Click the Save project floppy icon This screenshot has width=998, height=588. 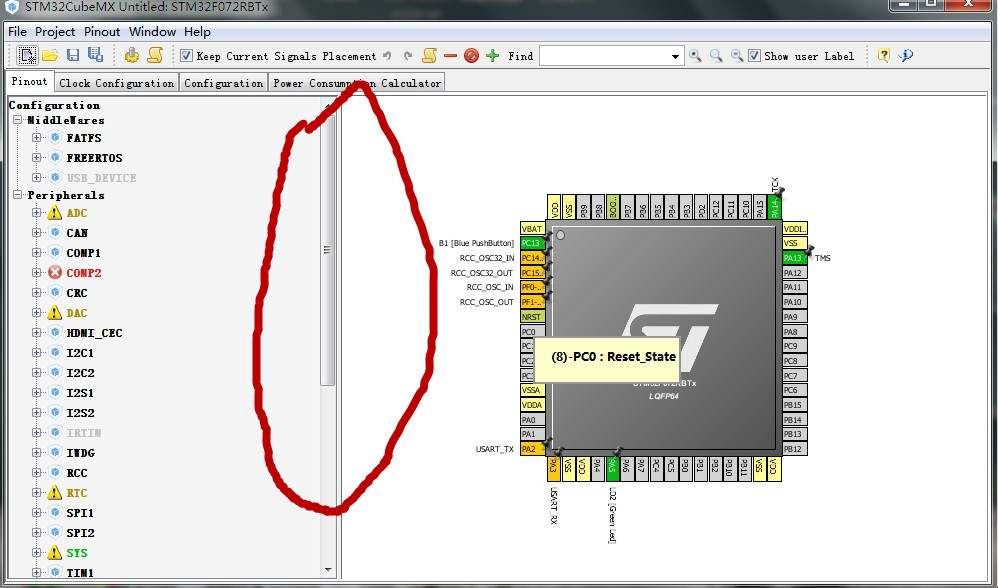[x=73, y=55]
